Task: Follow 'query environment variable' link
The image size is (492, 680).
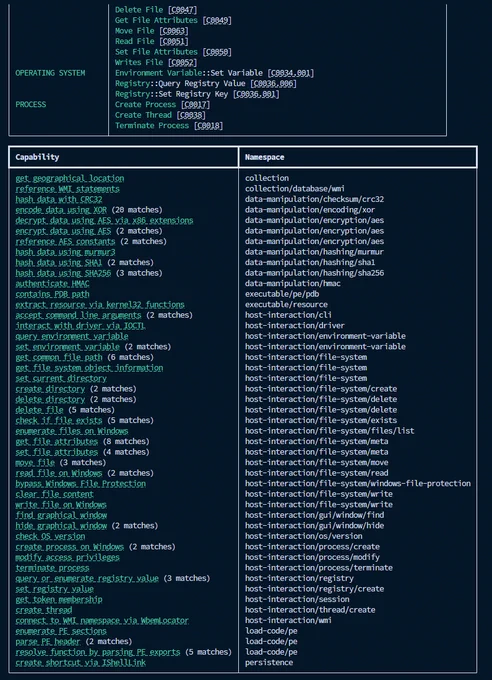Action: (72, 336)
